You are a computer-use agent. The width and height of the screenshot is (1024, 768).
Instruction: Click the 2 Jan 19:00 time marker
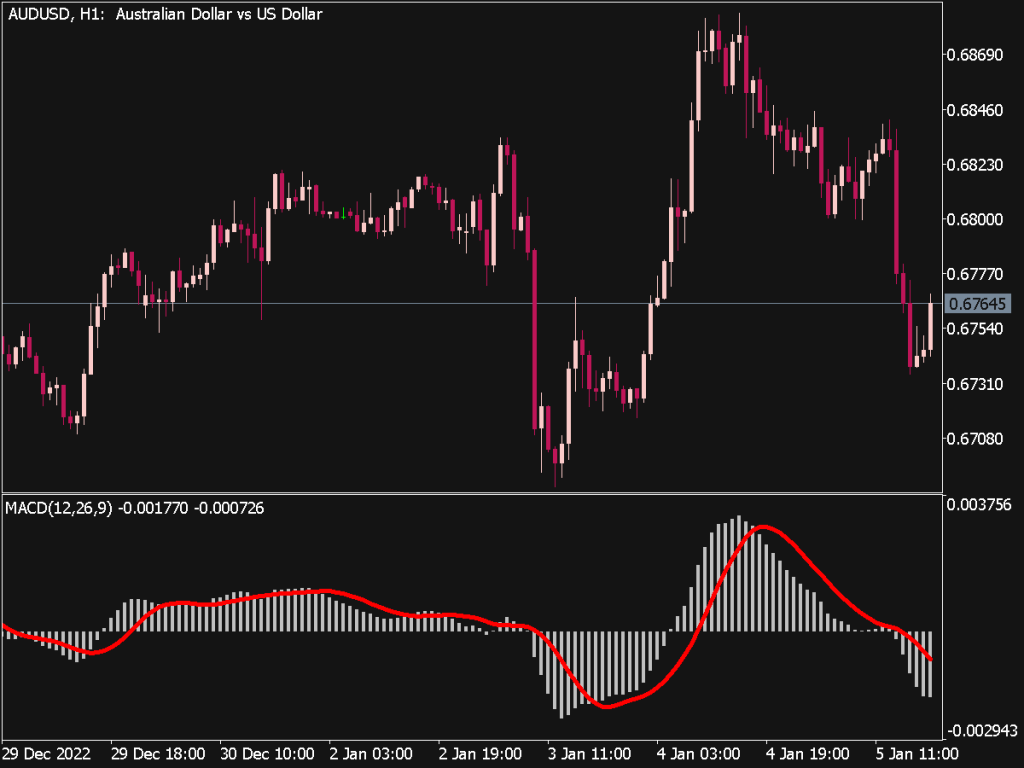[x=480, y=753]
